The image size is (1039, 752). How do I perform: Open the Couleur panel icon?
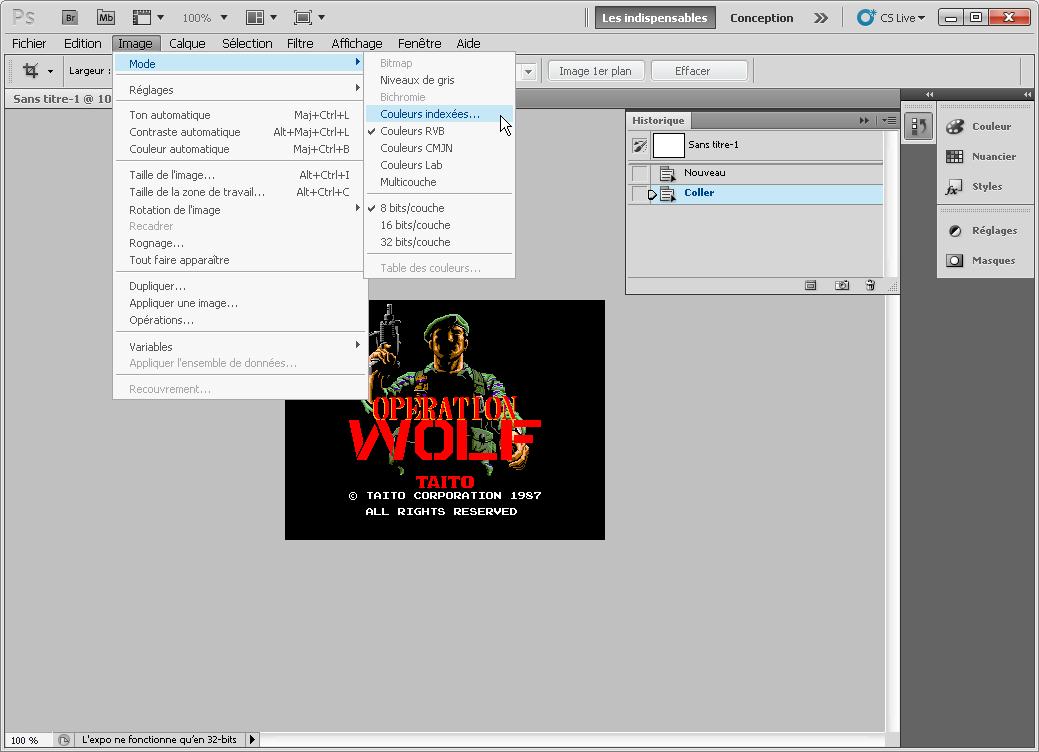(955, 127)
